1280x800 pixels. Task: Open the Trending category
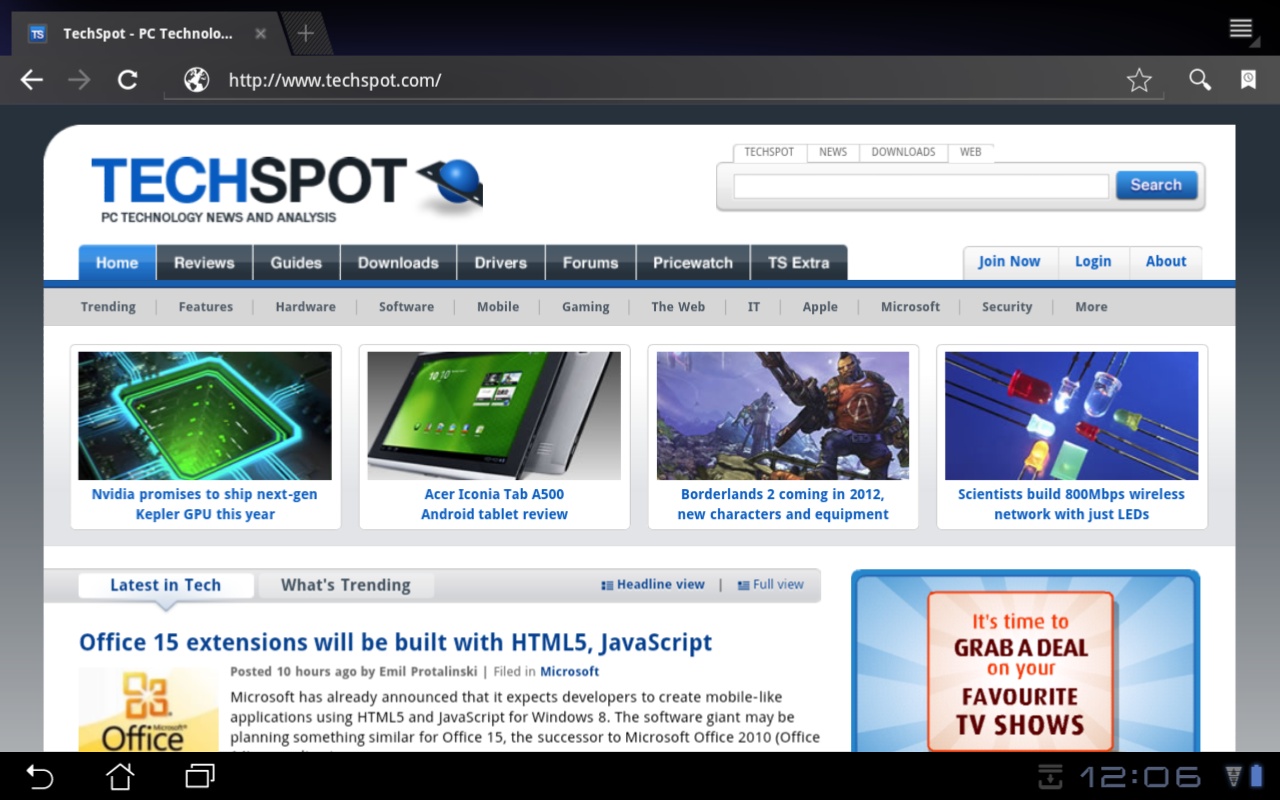click(x=108, y=307)
